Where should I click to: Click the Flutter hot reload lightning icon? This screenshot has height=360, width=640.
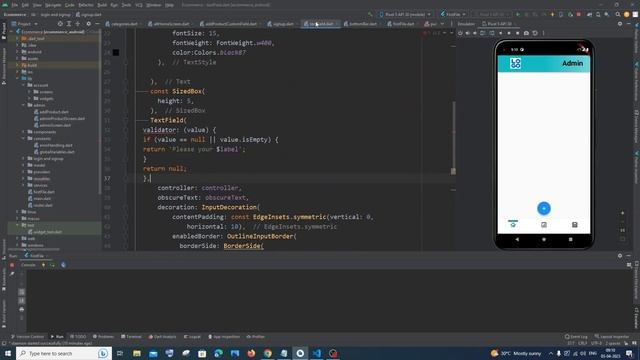(x=552, y=14)
